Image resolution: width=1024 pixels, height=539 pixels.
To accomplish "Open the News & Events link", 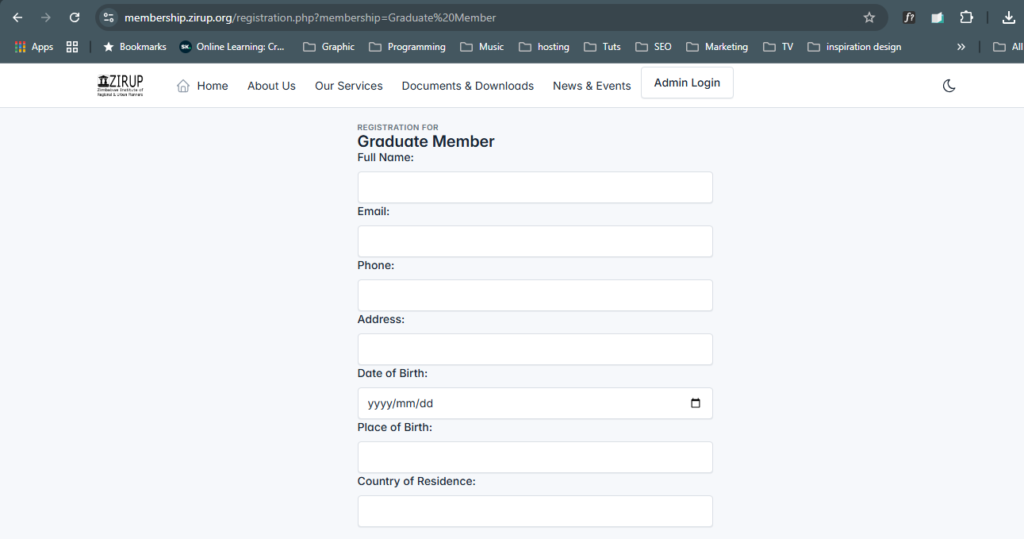I will (591, 86).
